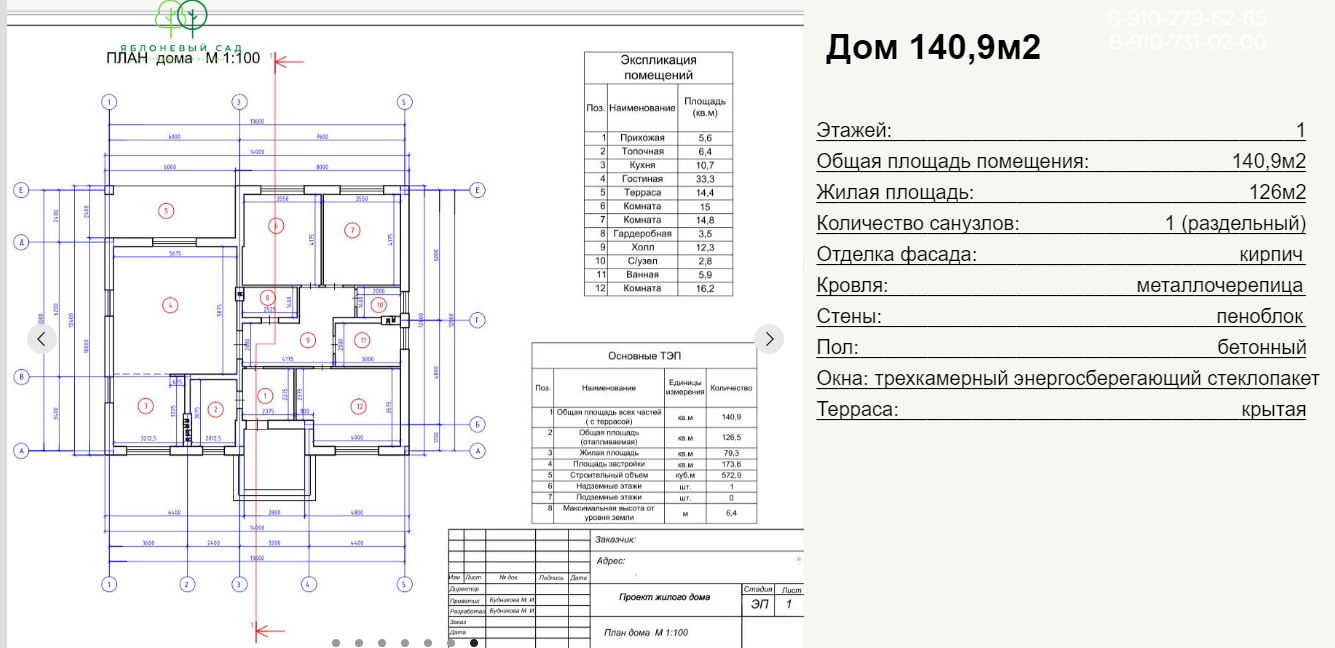
Task: Select the first carousel pagination dot
Action: pos(336,643)
